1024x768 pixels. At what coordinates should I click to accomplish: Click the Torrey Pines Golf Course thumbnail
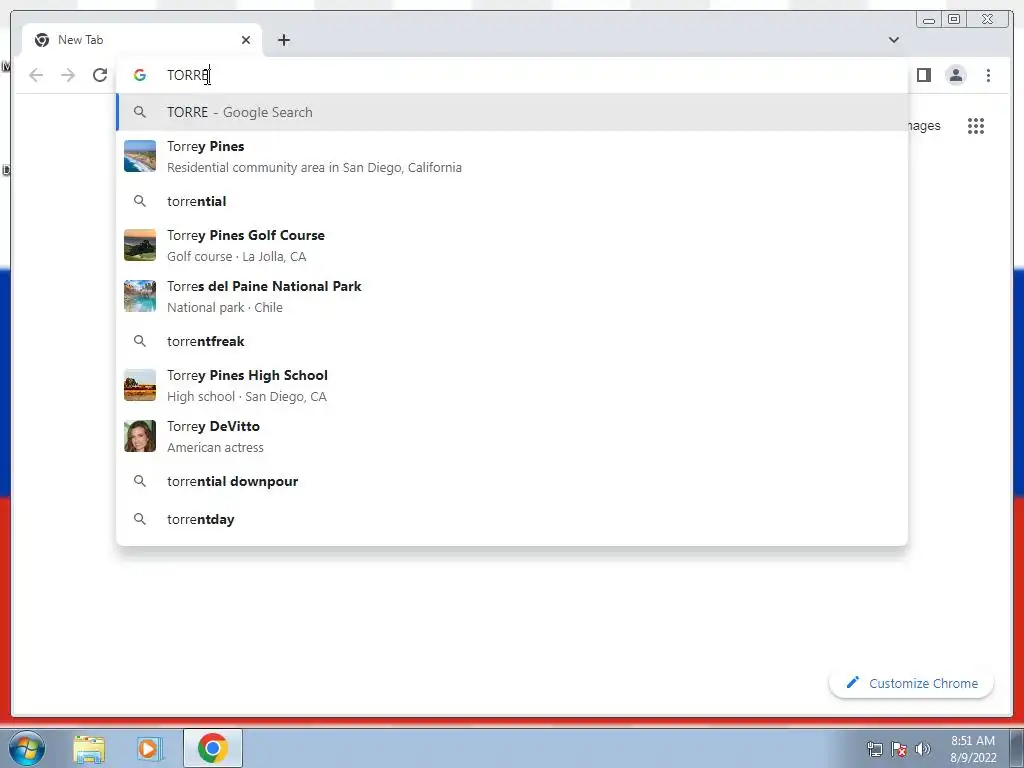point(140,245)
